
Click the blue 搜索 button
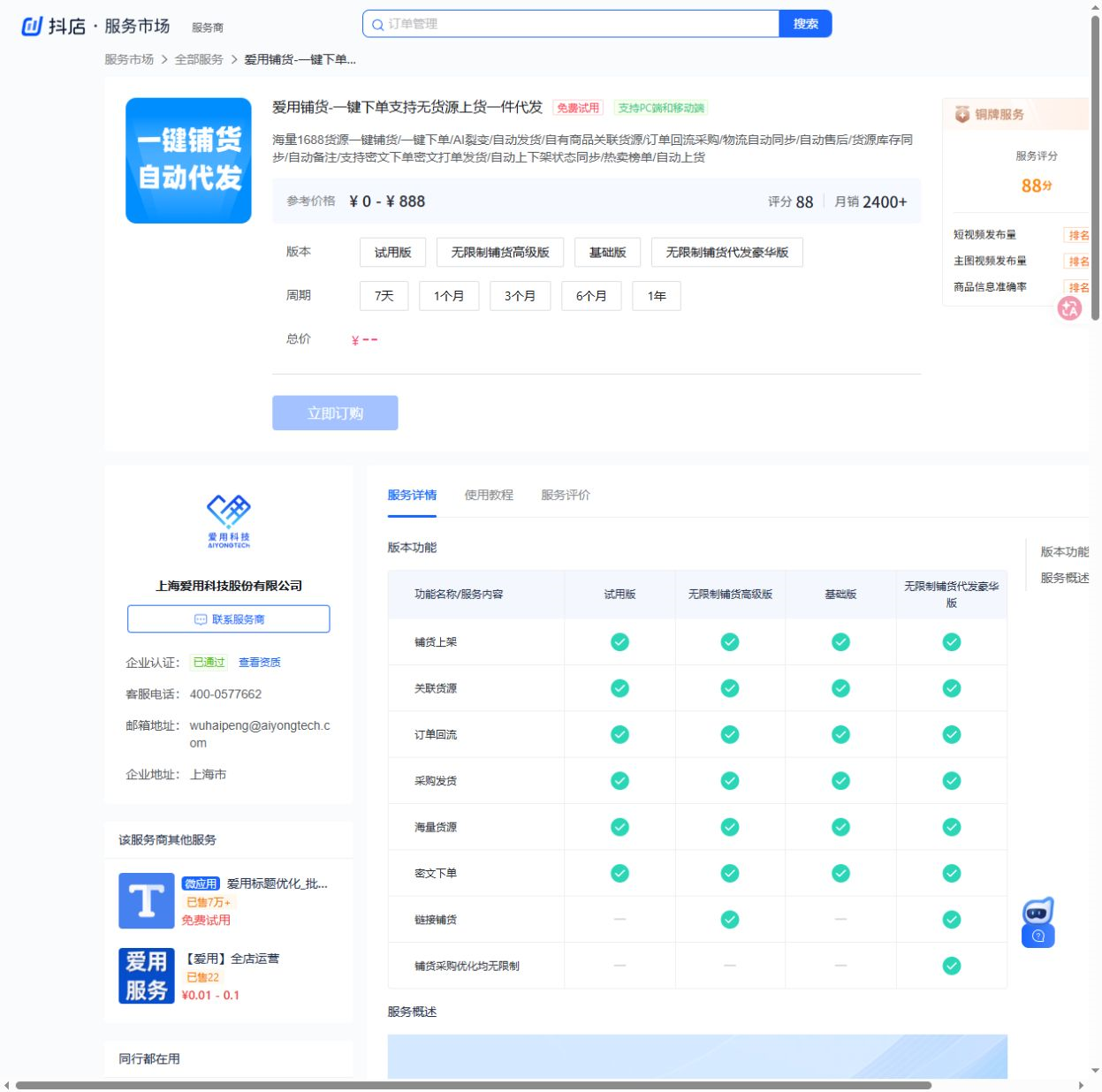pos(805,24)
